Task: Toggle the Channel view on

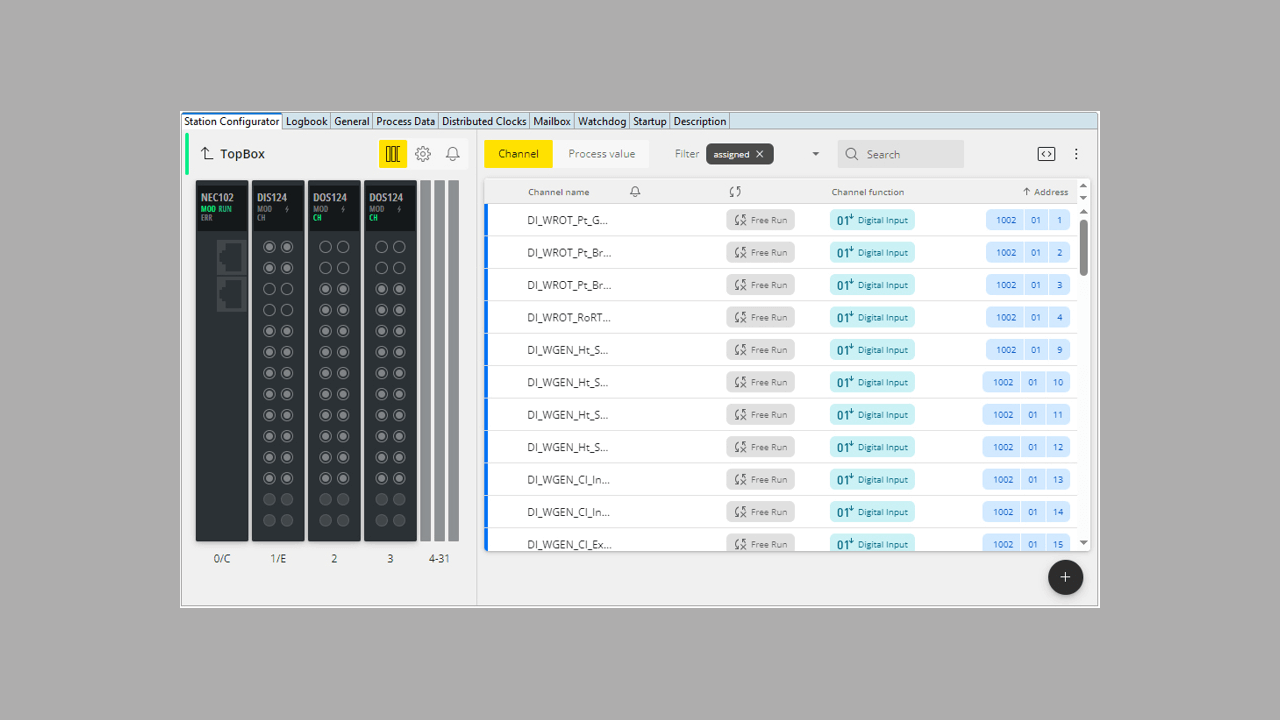Action: point(518,154)
